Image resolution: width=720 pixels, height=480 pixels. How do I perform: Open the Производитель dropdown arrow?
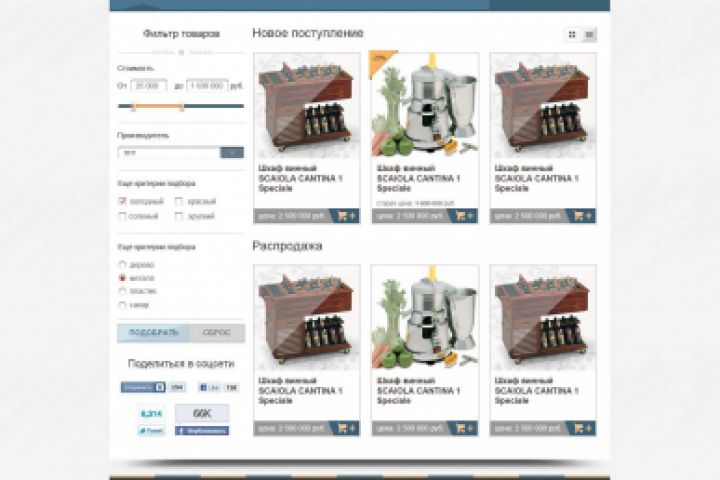pyautogui.click(x=232, y=152)
